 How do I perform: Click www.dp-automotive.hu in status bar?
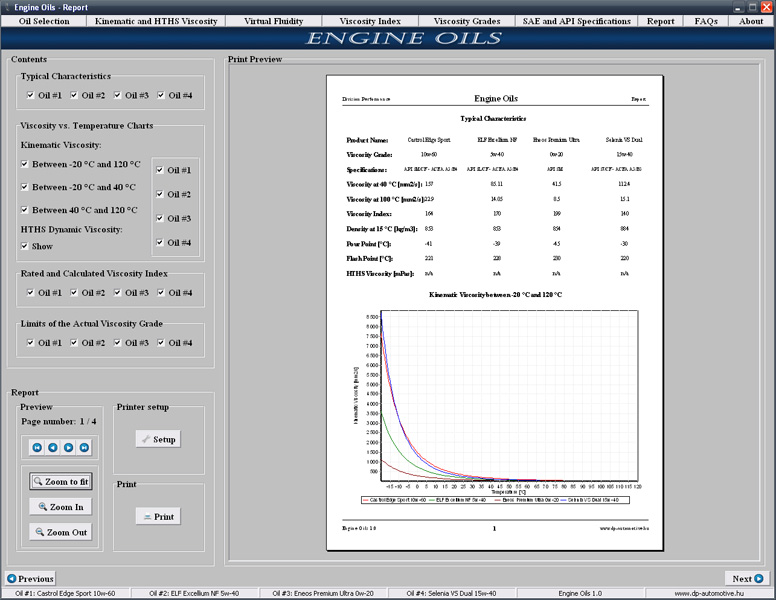[x=709, y=593]
